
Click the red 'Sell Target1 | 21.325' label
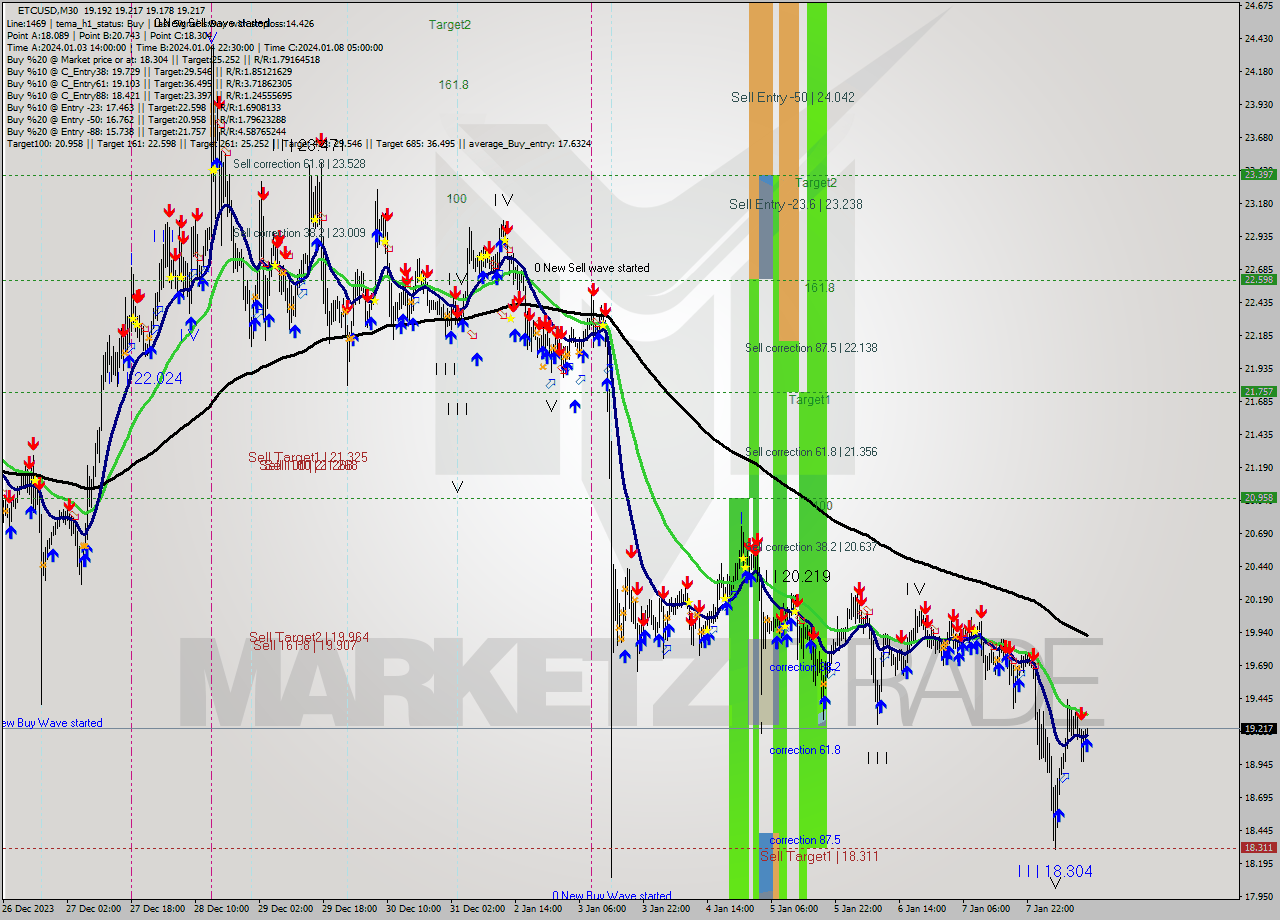308,457
